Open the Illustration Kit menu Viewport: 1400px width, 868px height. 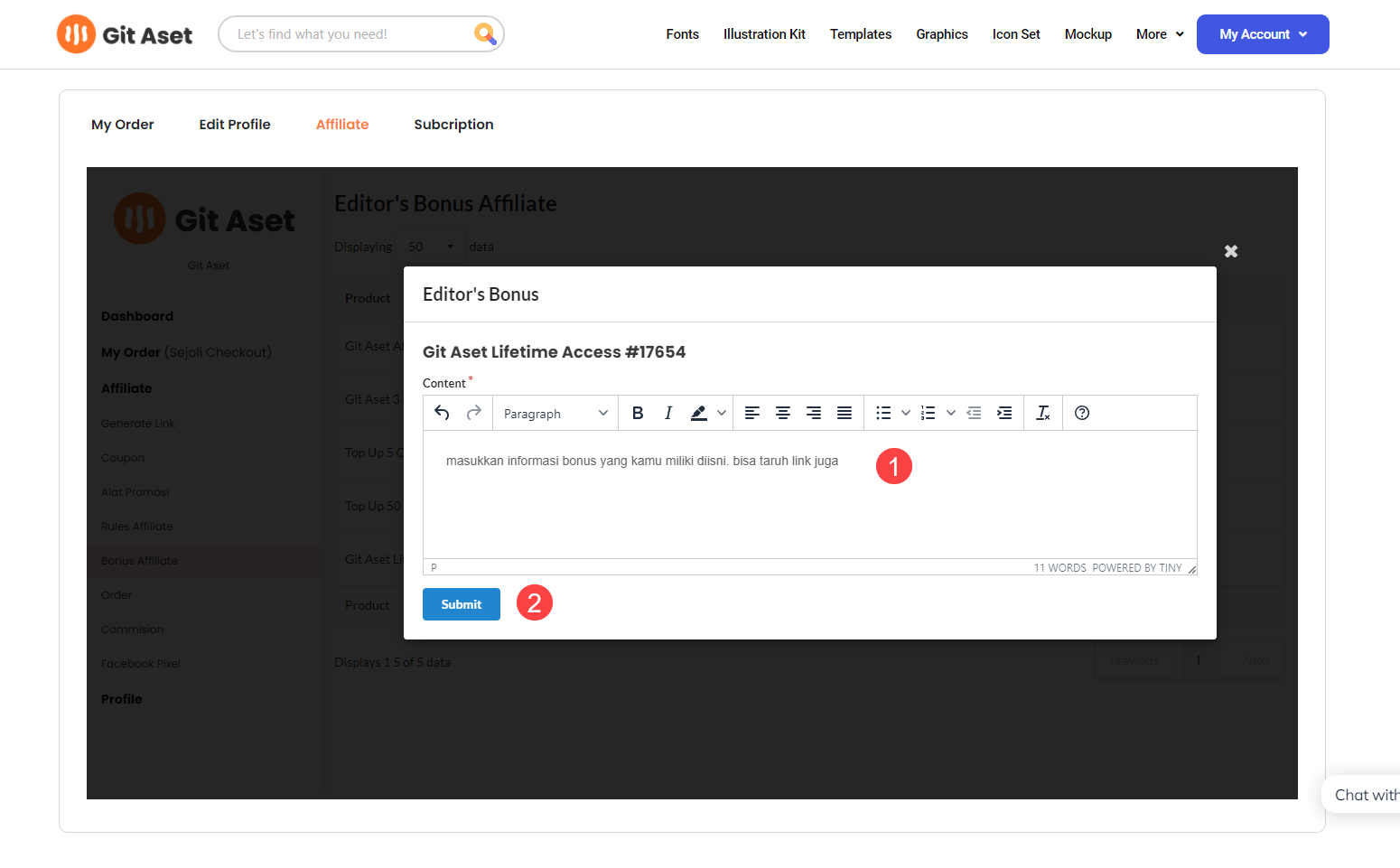click(x=764, y=34)
